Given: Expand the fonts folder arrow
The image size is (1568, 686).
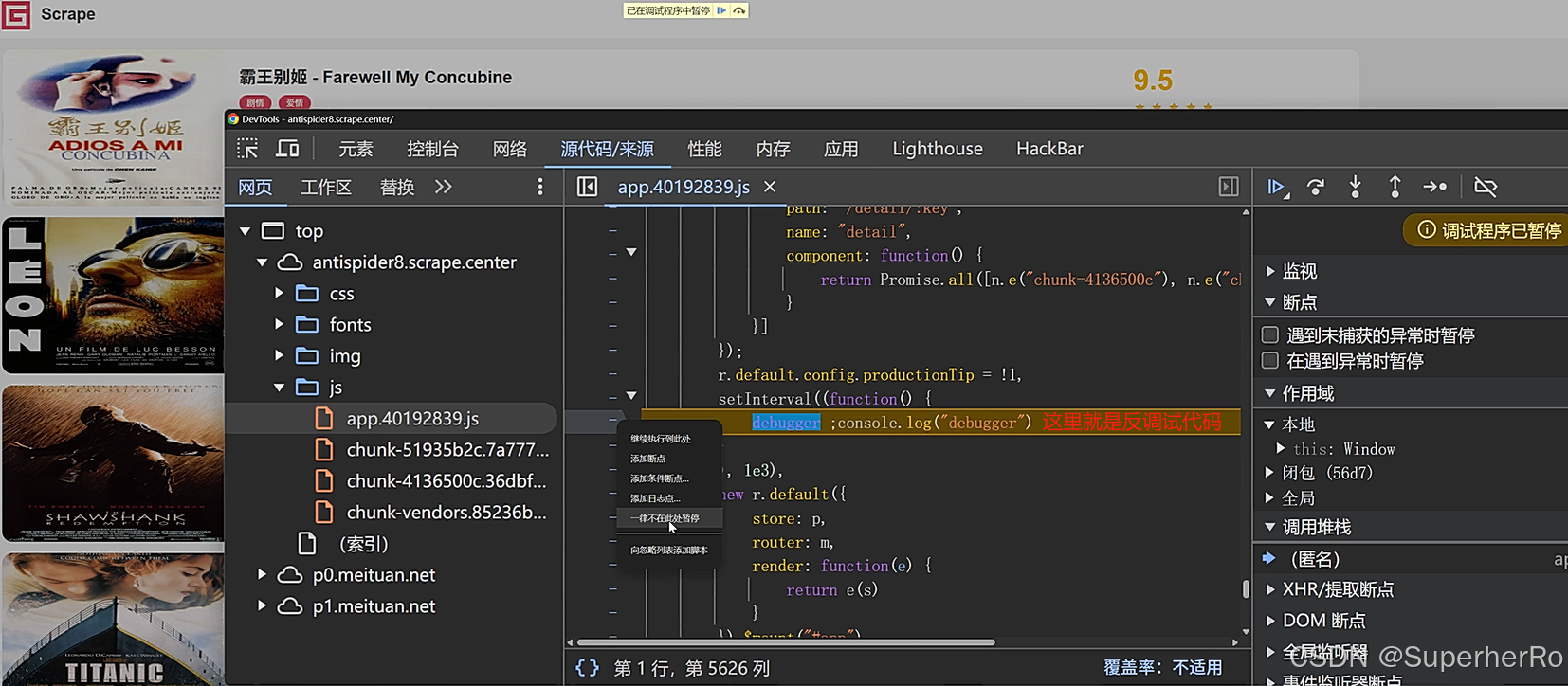Looking at the screenshot, I should click(x=280, y=324).
